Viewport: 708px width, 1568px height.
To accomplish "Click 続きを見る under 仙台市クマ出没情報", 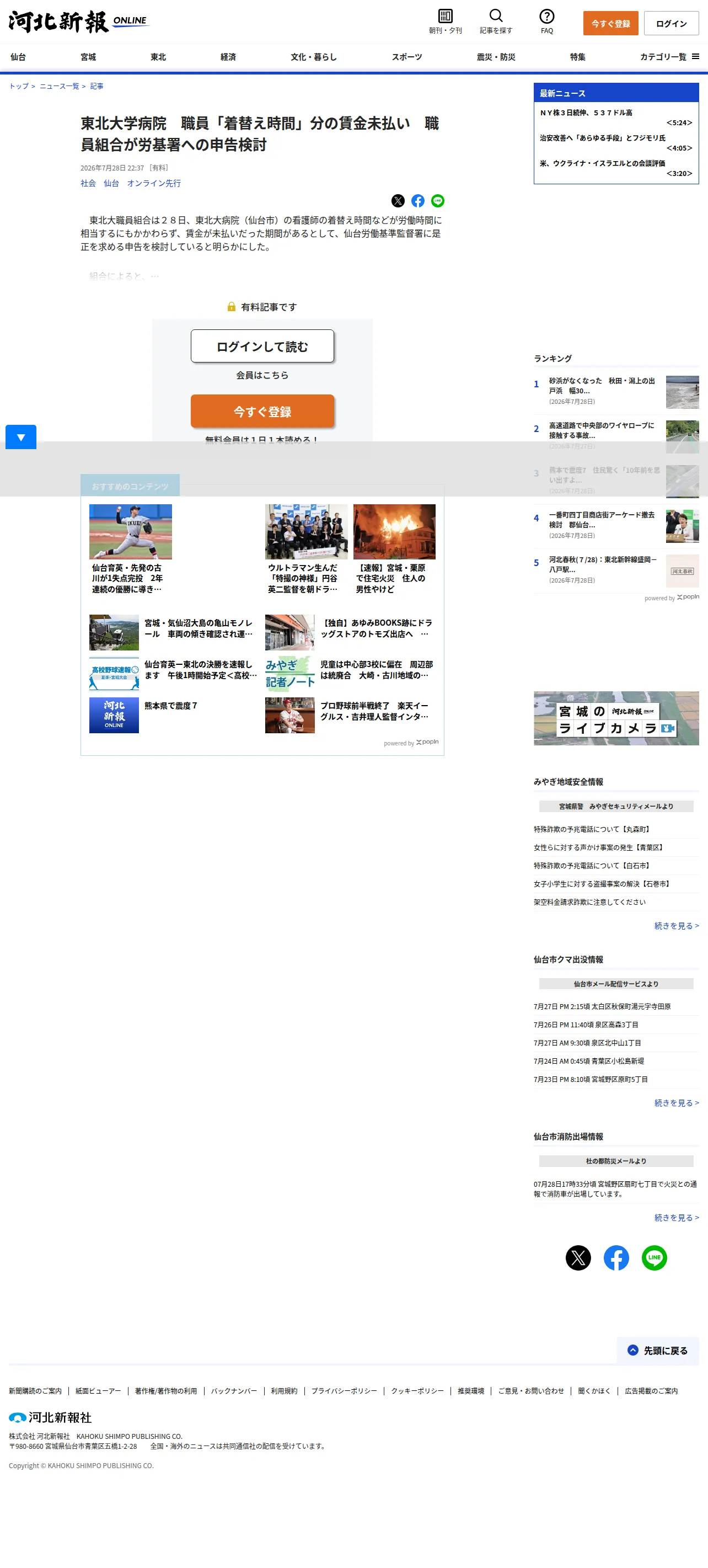I will pos(677,1102).
